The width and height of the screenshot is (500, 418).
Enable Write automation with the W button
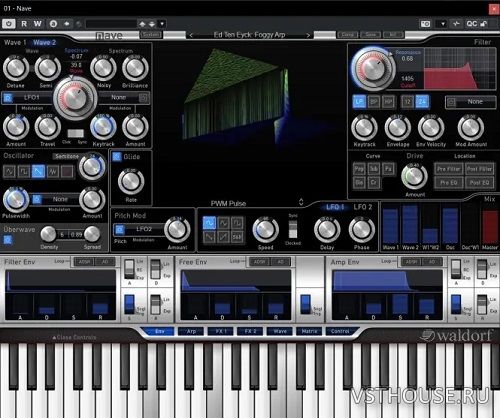coord(37,24)
